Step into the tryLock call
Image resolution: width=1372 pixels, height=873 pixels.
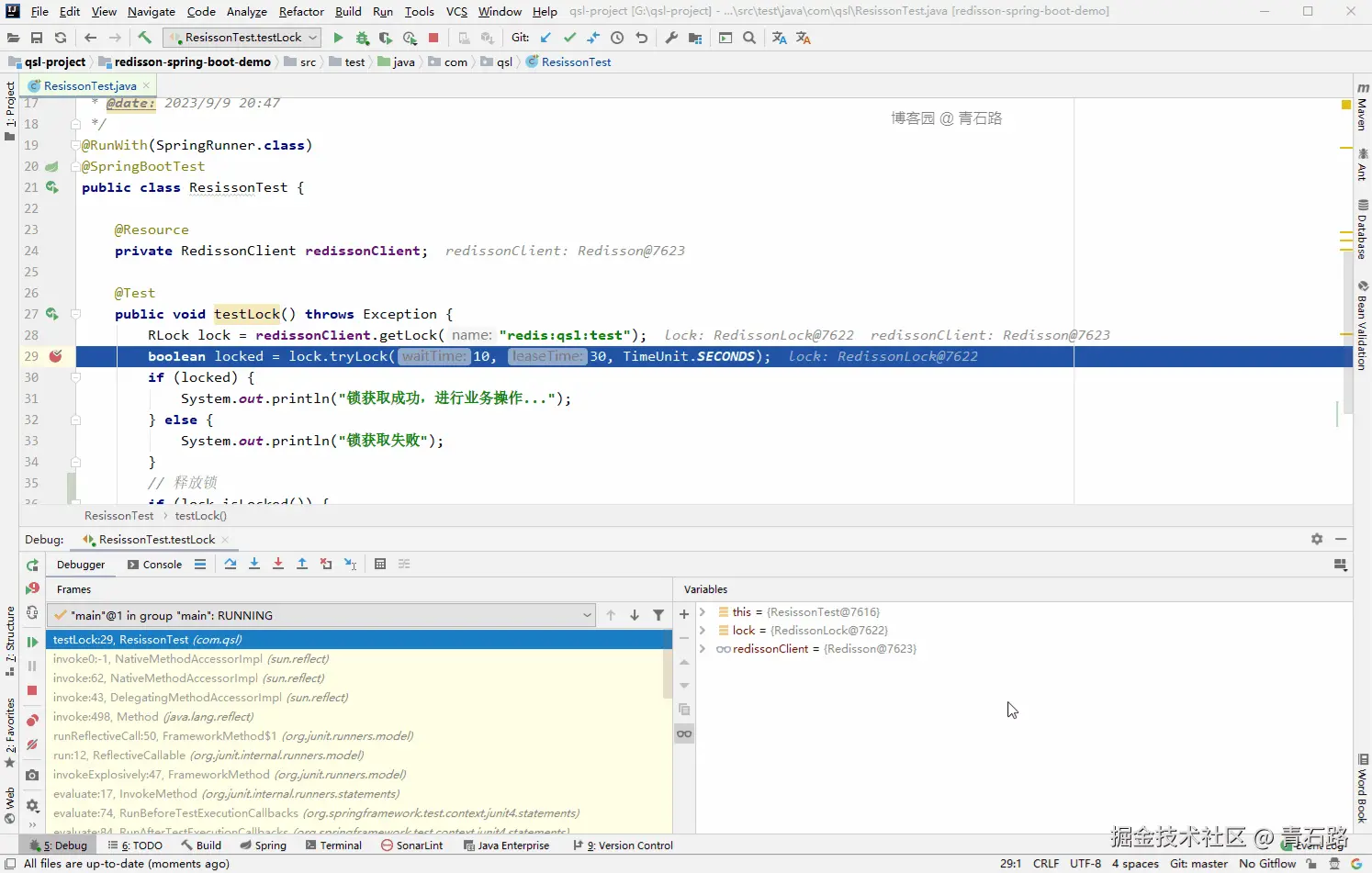pos(254,564)
